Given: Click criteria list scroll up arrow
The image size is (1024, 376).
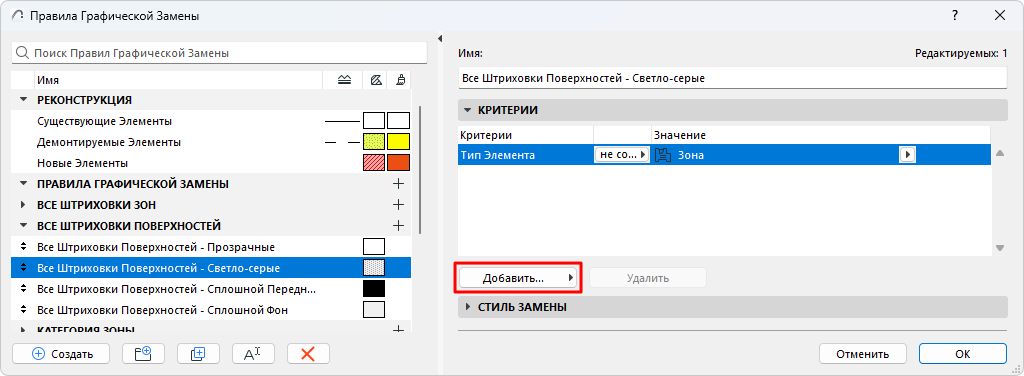Looking at the screenshot, I should [x=999, y=153].
